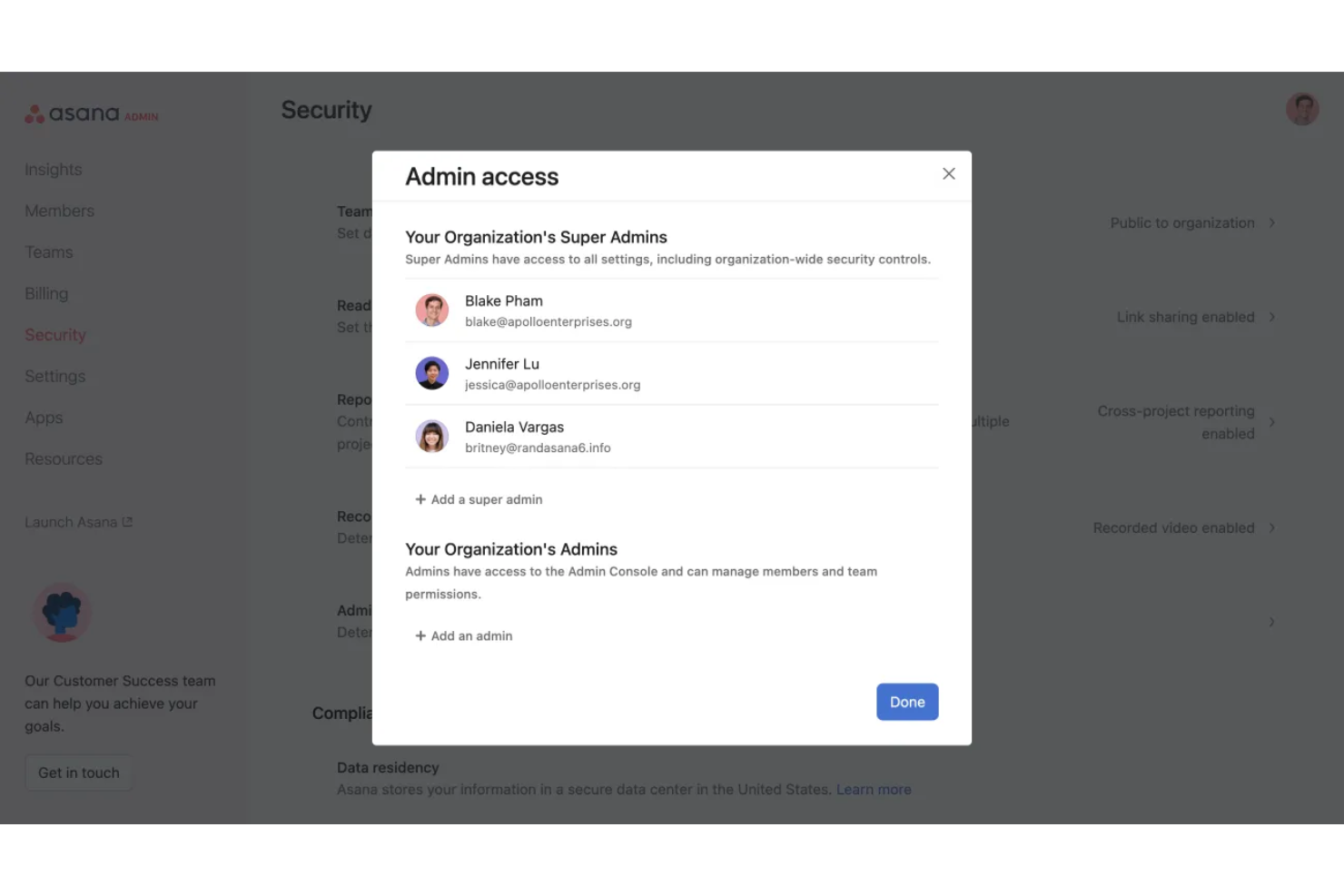The image size is (1344, 896).
Task: Navigate to Billing in the sidebar
Action: [46, 292]
